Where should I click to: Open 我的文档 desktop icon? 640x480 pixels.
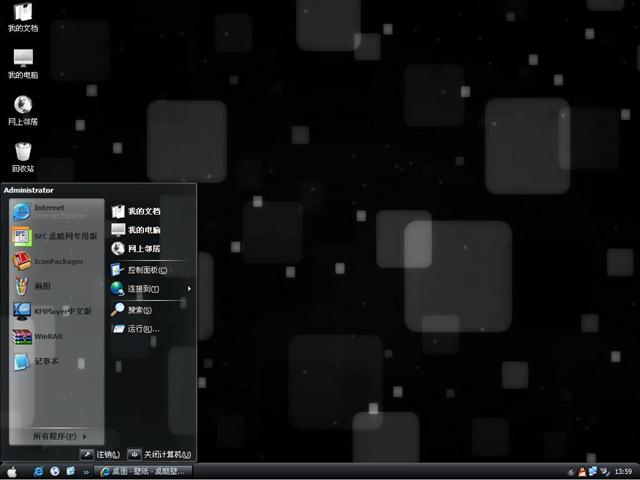(x=23, y=17)
